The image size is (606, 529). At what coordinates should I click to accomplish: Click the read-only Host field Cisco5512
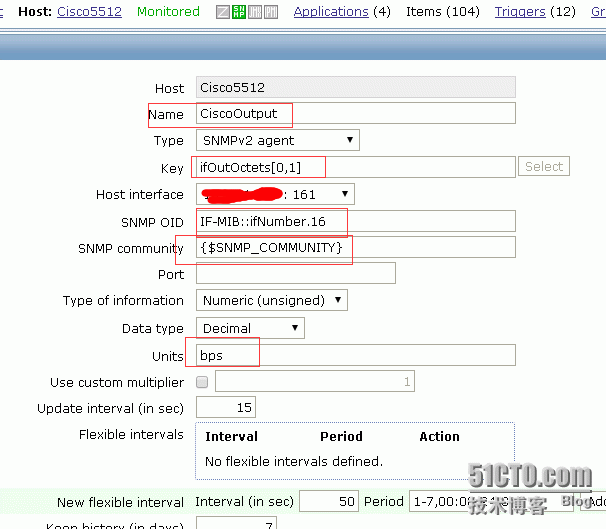click(356, 87)
